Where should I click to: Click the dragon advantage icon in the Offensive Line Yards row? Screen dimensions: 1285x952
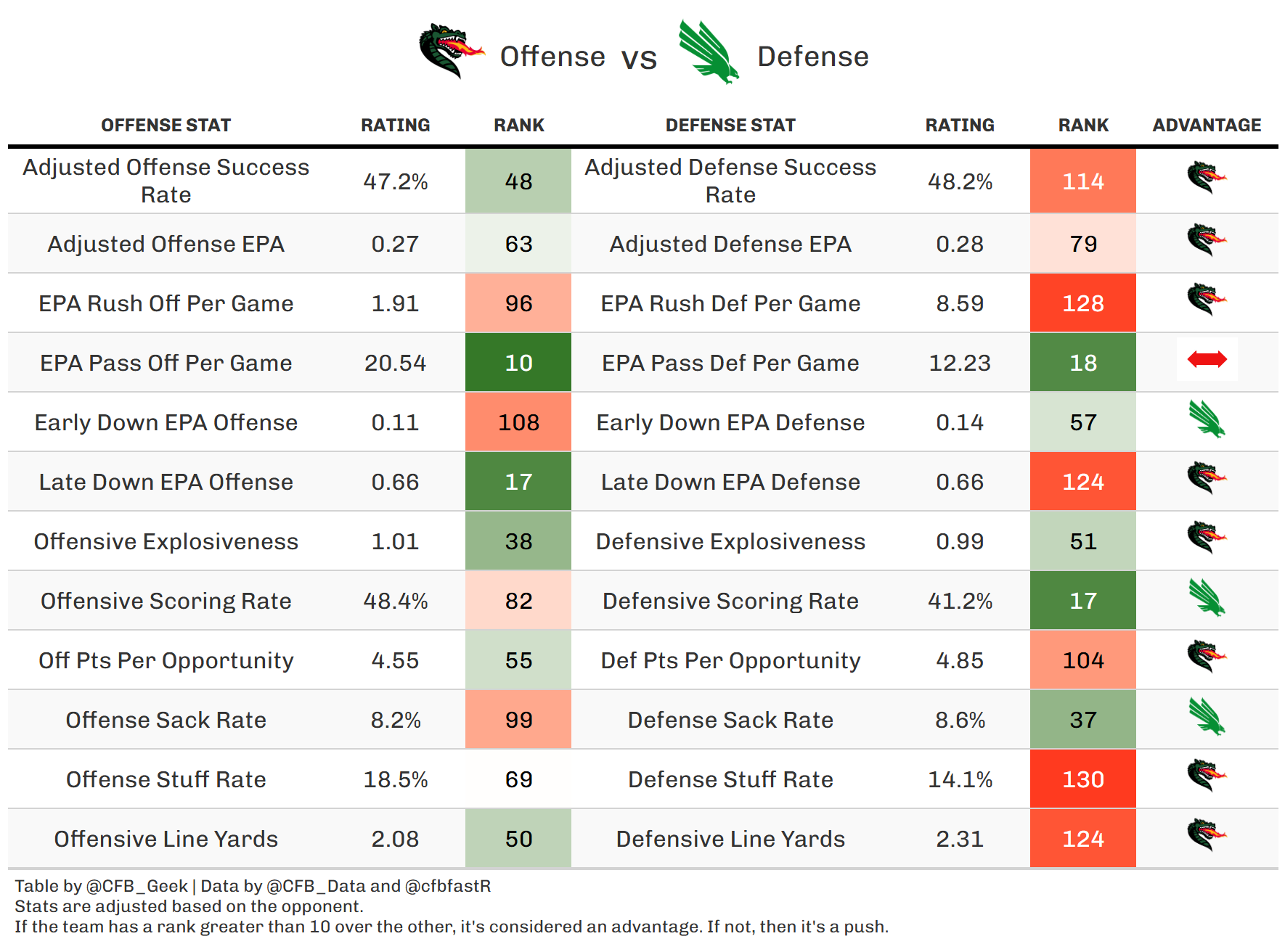click(x=1207, y=835)
